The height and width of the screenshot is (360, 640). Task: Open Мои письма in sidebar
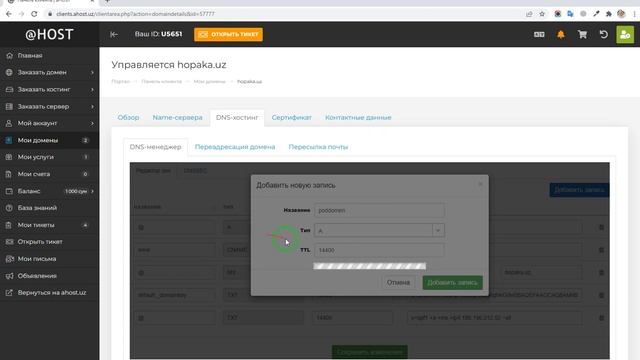(x=49, y=259)
